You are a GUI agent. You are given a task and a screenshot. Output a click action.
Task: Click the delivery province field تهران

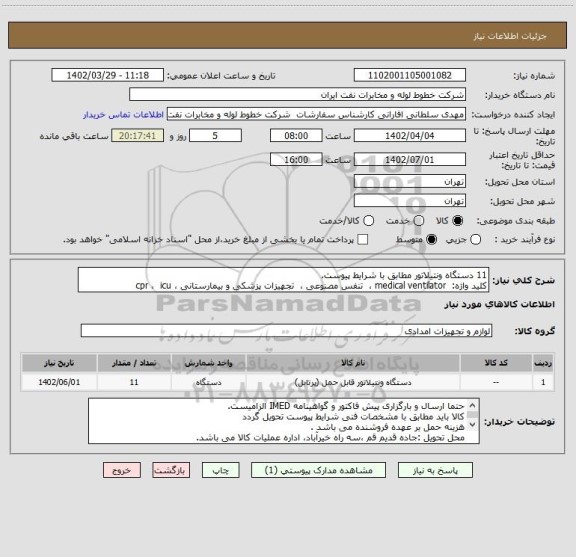[410, 182]
